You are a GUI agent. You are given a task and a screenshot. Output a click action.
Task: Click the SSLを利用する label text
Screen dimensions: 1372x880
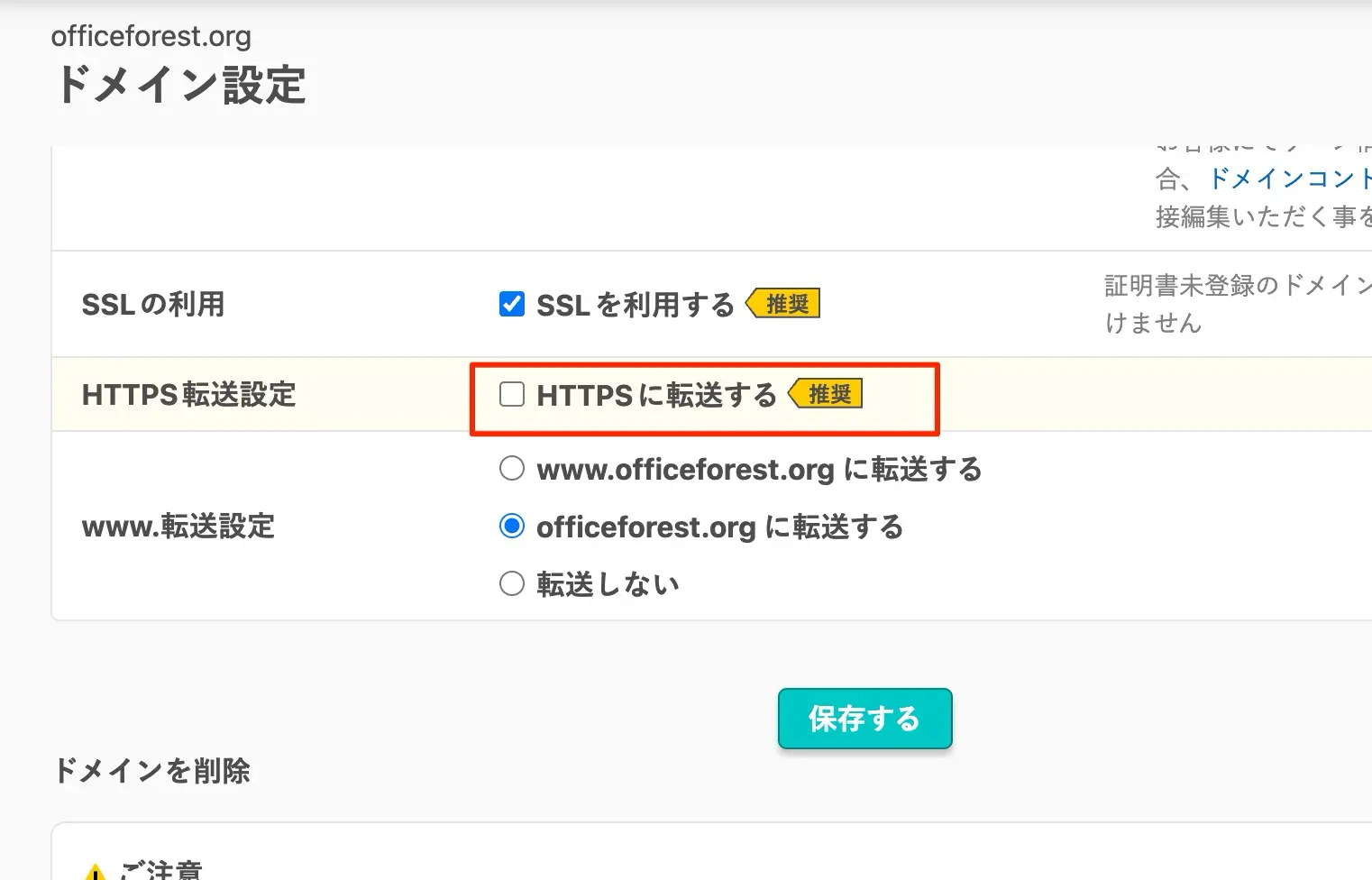point(635,305)
